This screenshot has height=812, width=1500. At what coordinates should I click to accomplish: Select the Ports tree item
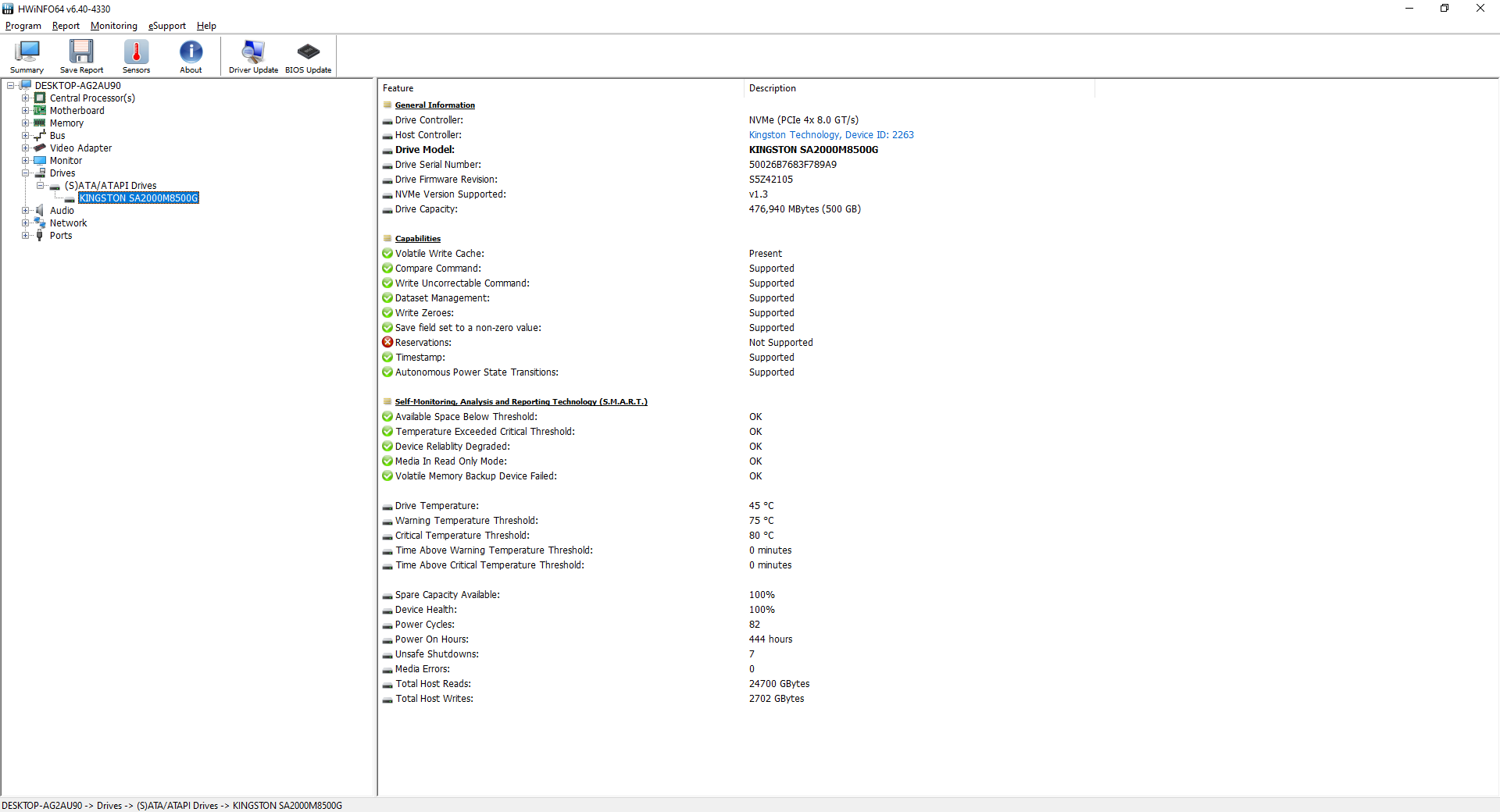click(61, 236)
